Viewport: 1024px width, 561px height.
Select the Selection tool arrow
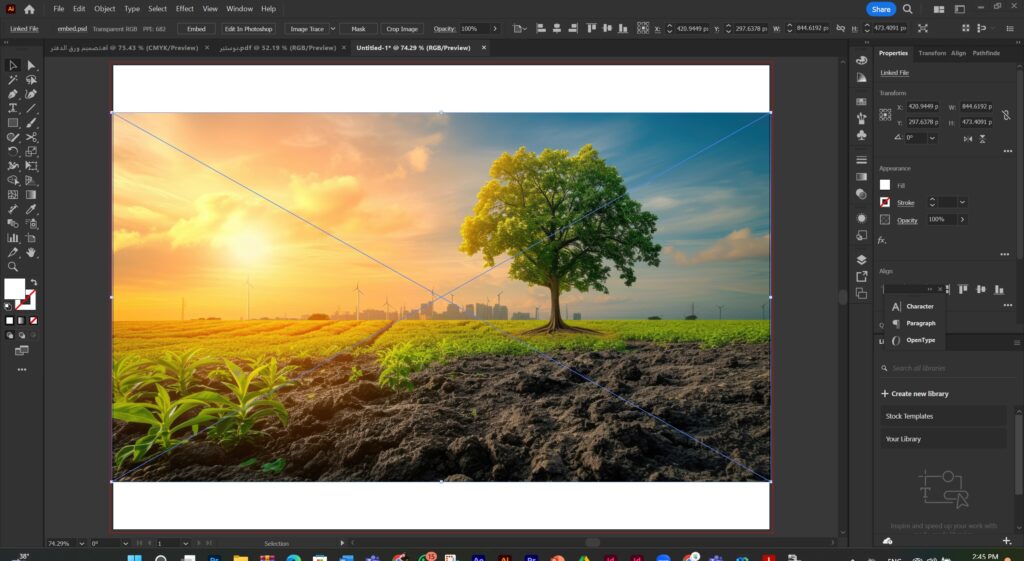[12, 65]
